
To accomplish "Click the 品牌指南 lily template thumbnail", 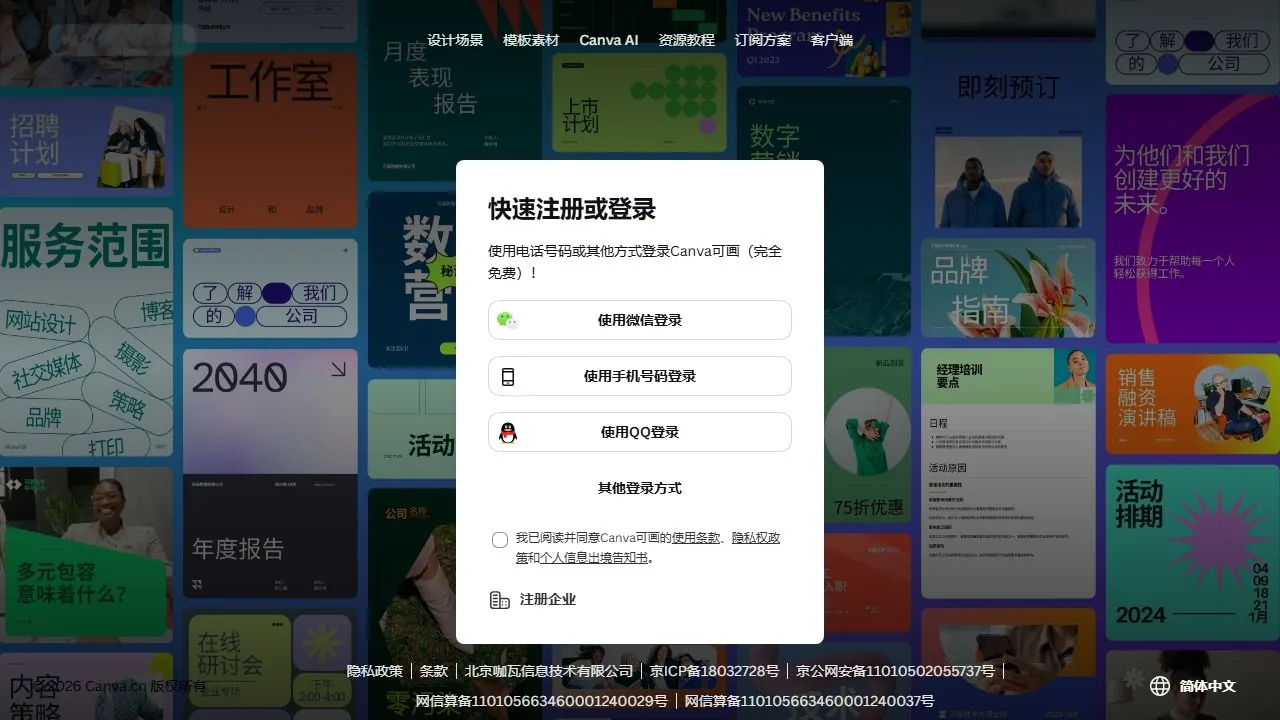I will coord(1008,288).
